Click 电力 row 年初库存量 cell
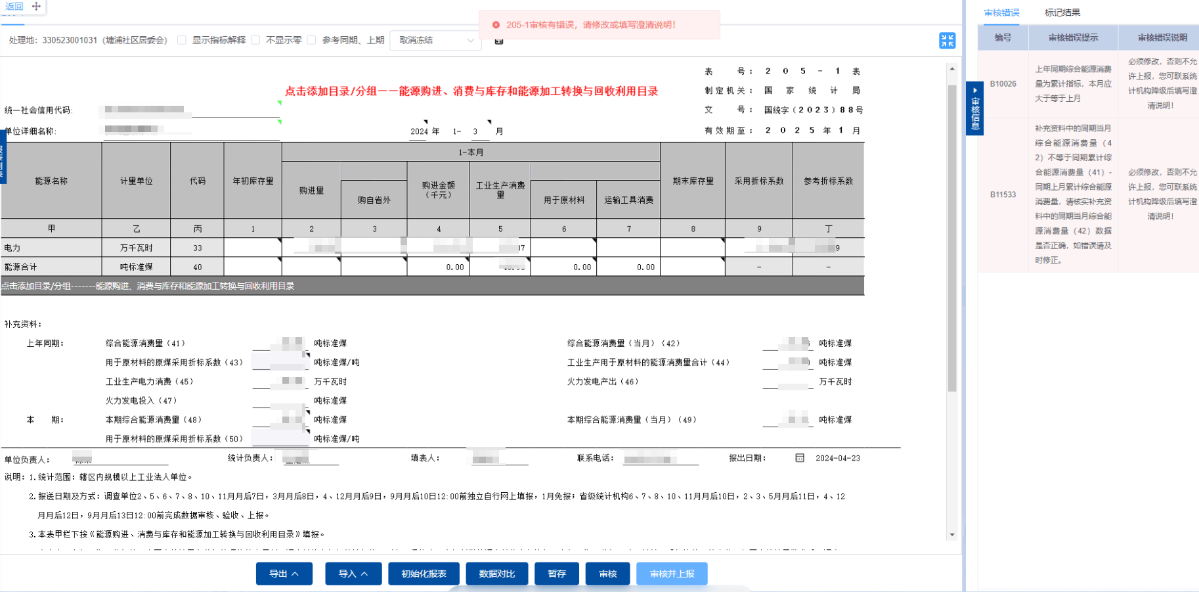1199x592 pixels. click(252, 247)
